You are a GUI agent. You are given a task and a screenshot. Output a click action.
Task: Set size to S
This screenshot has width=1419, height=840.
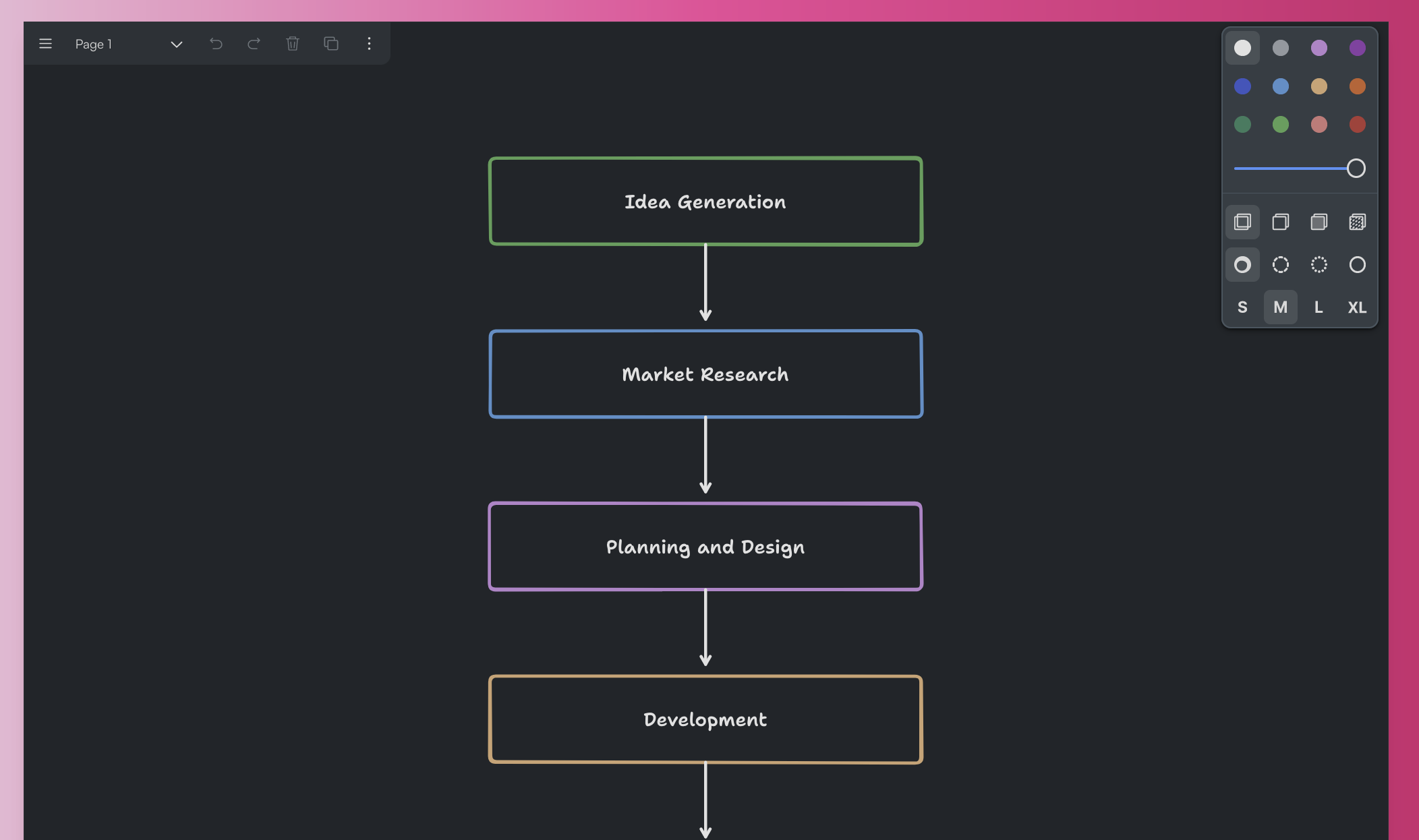[1242, 307]
